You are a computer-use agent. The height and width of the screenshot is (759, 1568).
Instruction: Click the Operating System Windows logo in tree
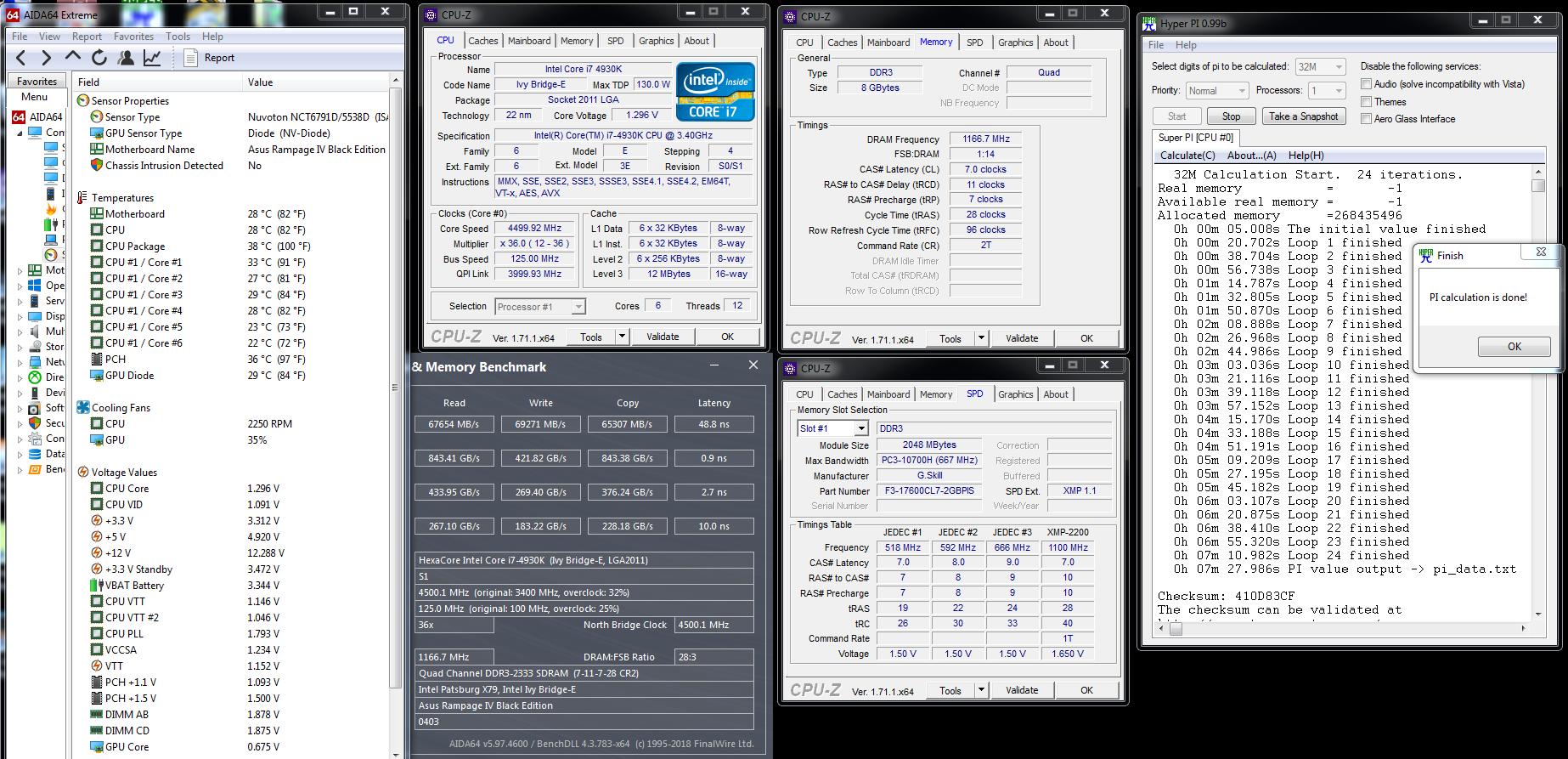pyautogui.click(x=35, y=286)
